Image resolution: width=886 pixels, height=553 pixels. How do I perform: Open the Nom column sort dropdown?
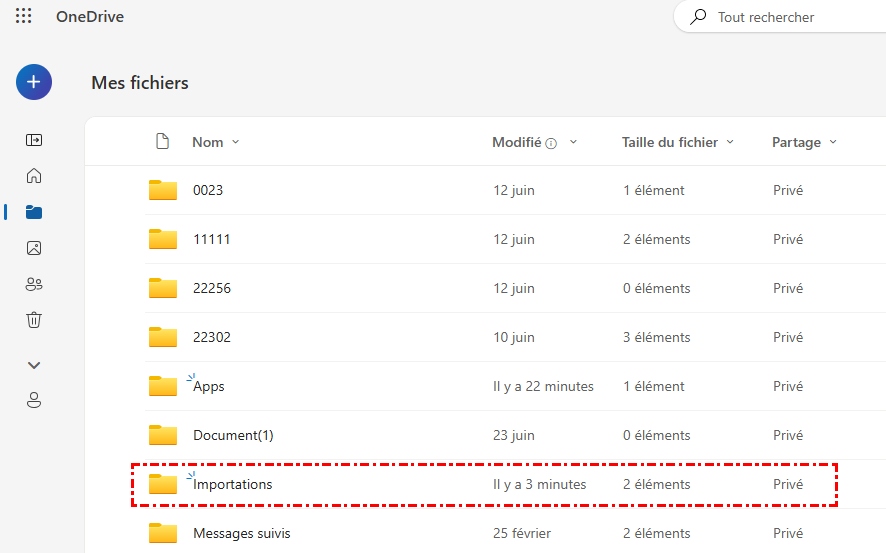coord(236,142)
